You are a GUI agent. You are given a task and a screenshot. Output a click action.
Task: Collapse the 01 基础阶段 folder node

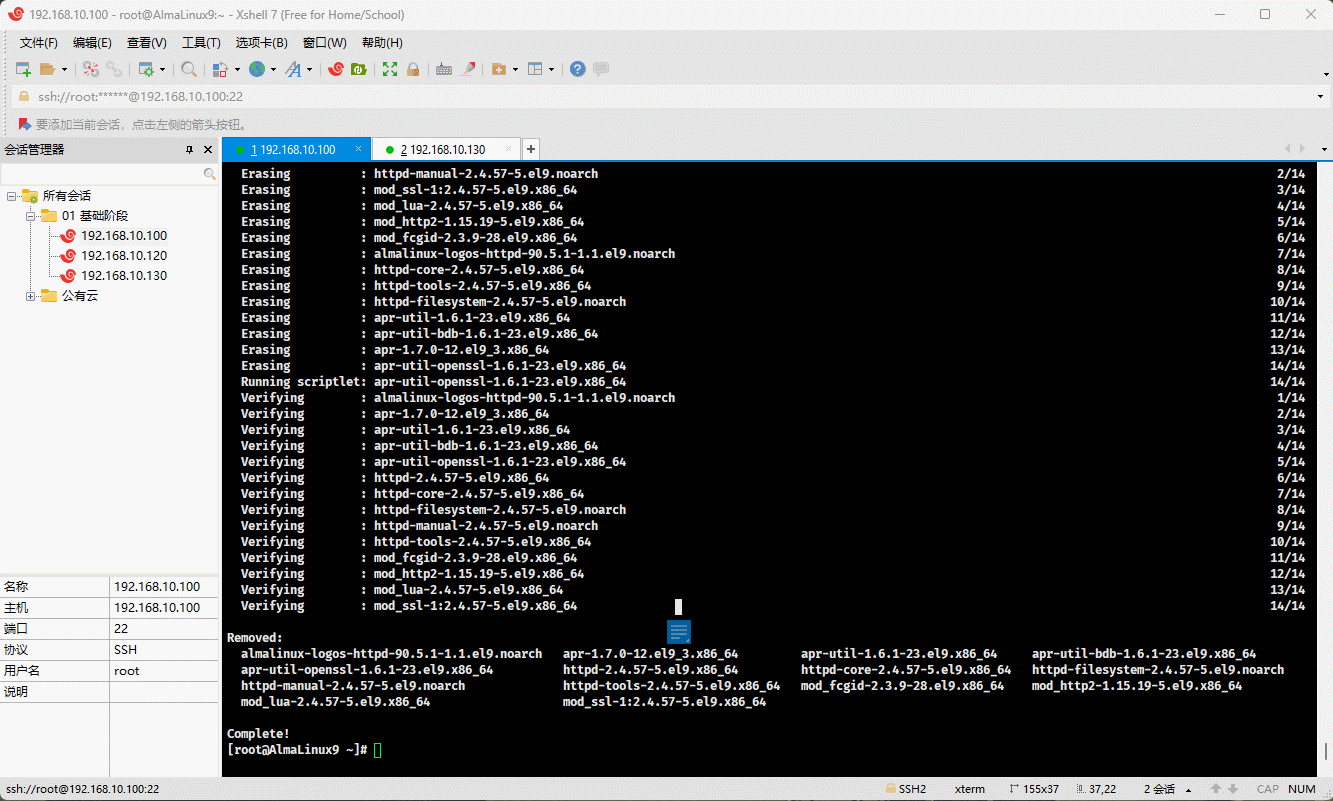pyautogui.click(x=31, y=216)
